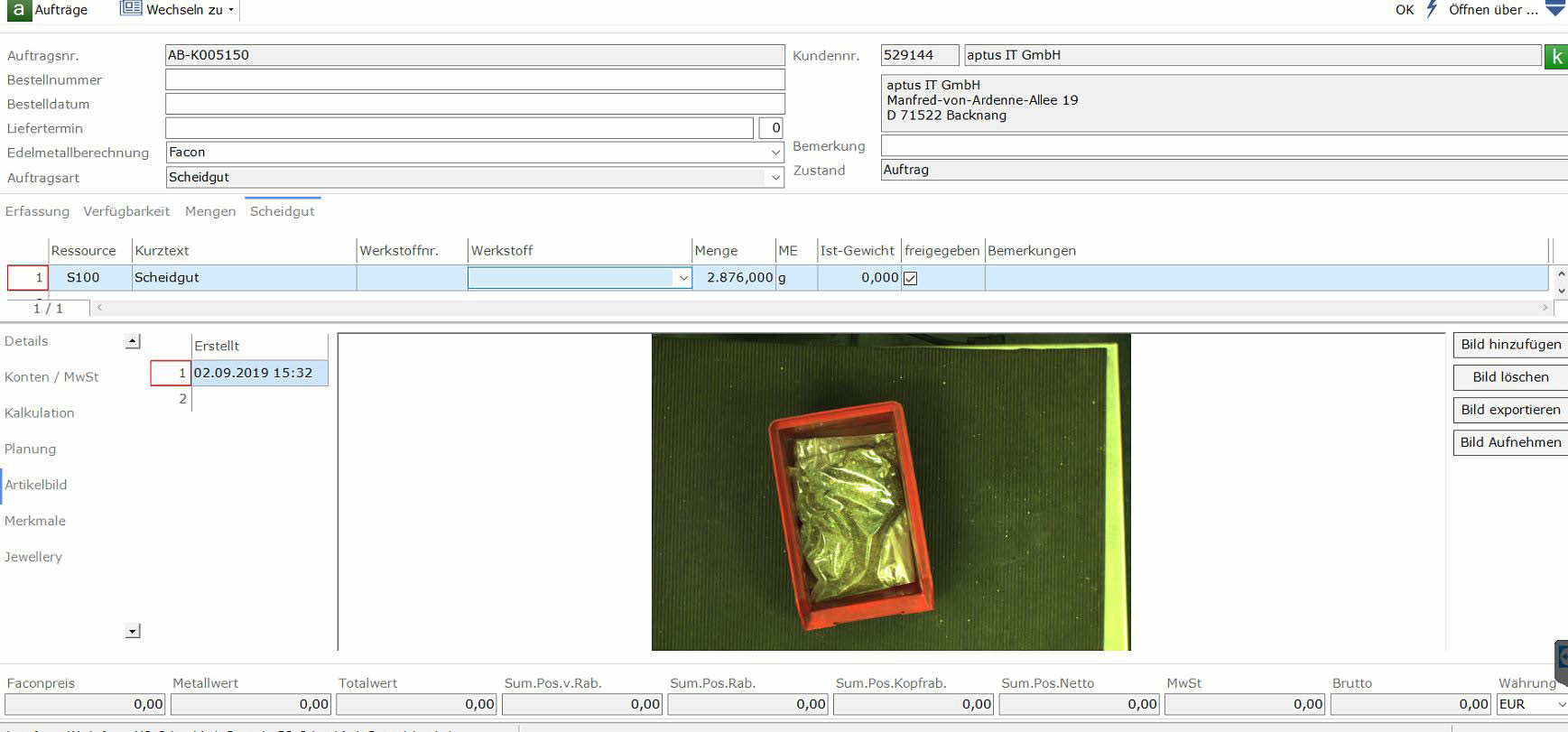The width and height of the screenshot is (1568, 732).
Task: Click into the Bestelldatum input field
Action: [475, 104]
